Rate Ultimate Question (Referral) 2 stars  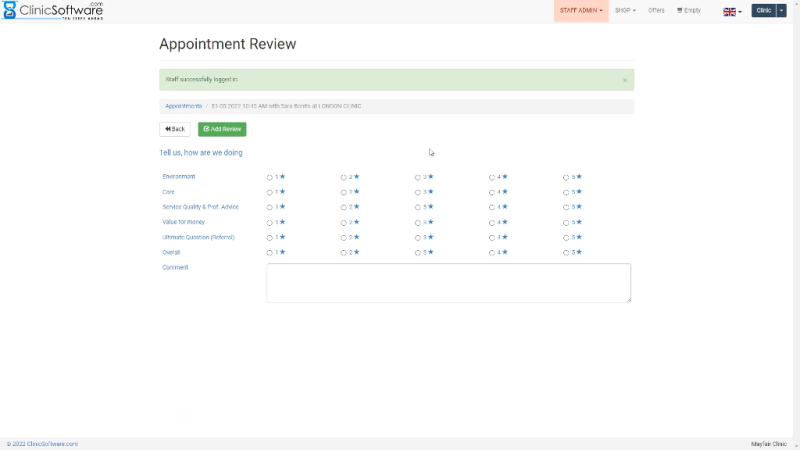pyautogui.click(x=343, y=238)
